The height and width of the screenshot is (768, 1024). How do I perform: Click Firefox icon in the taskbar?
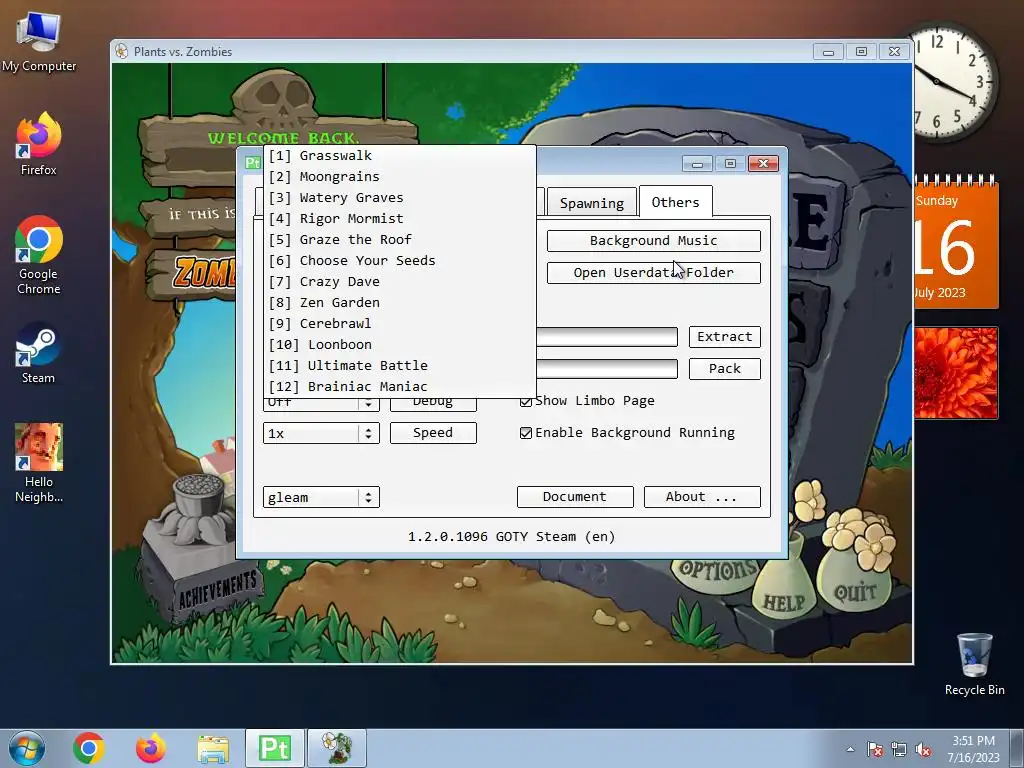[150, 748]
